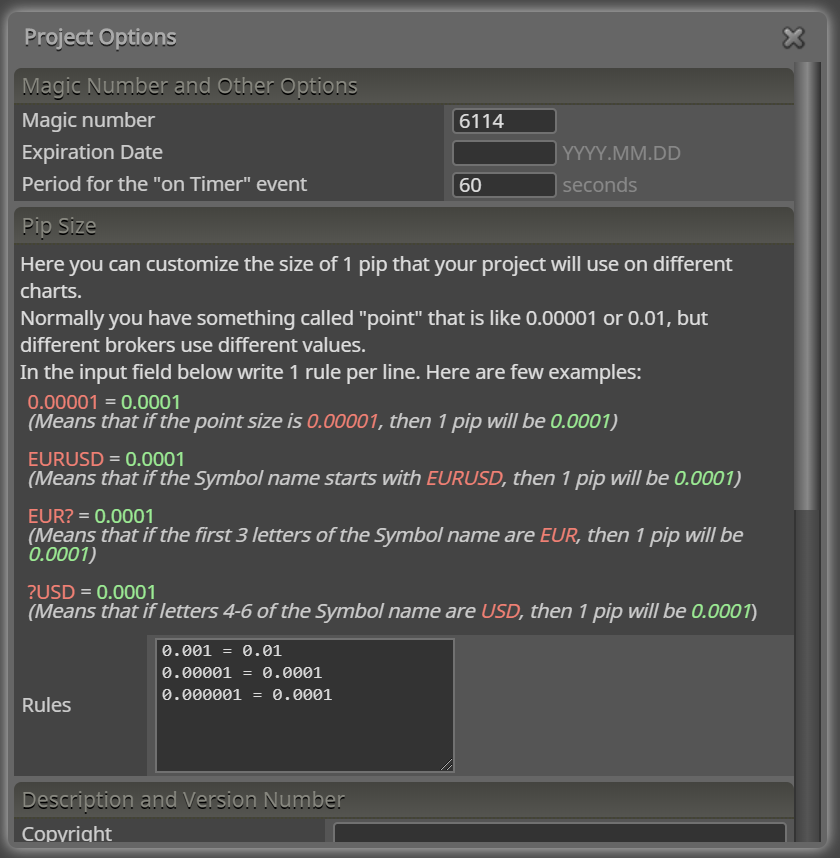Click the 'seconds' unit label
Image resolution: width=840 pixels, height=858 pixels.
click(x=600, y=185)
